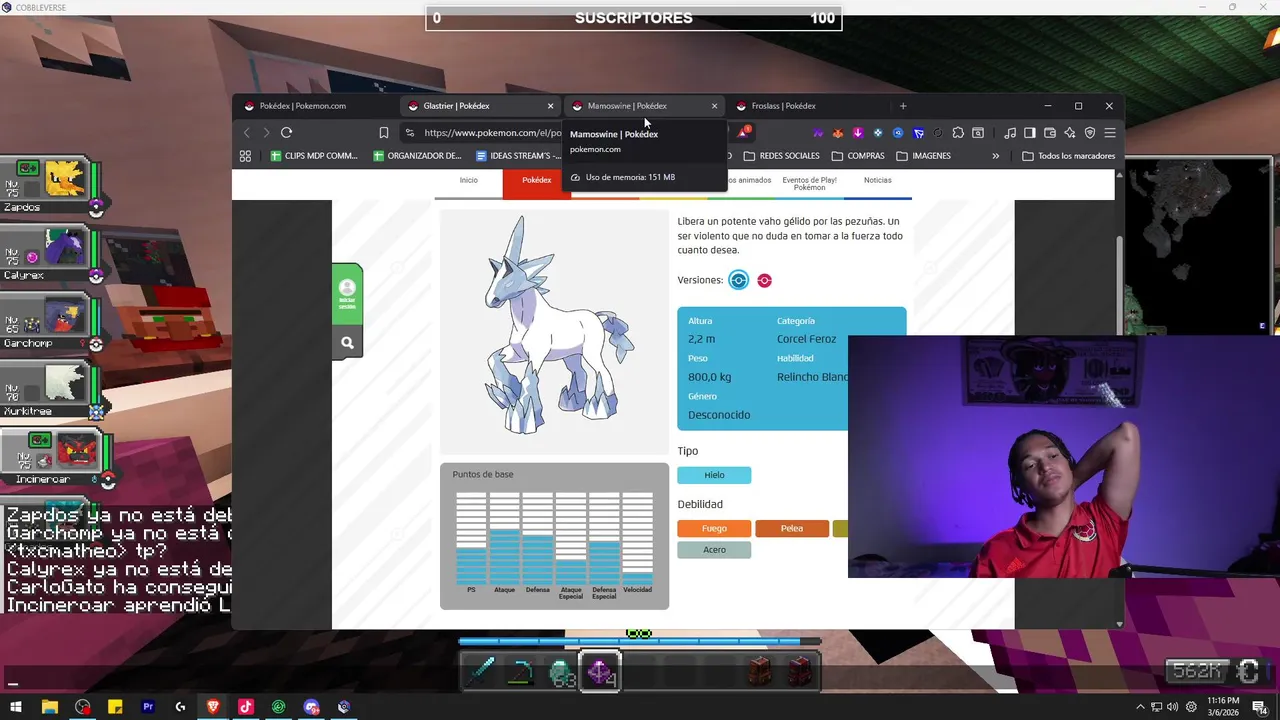Go back to the previous page

pyautogui.click(x=246, y=132)
